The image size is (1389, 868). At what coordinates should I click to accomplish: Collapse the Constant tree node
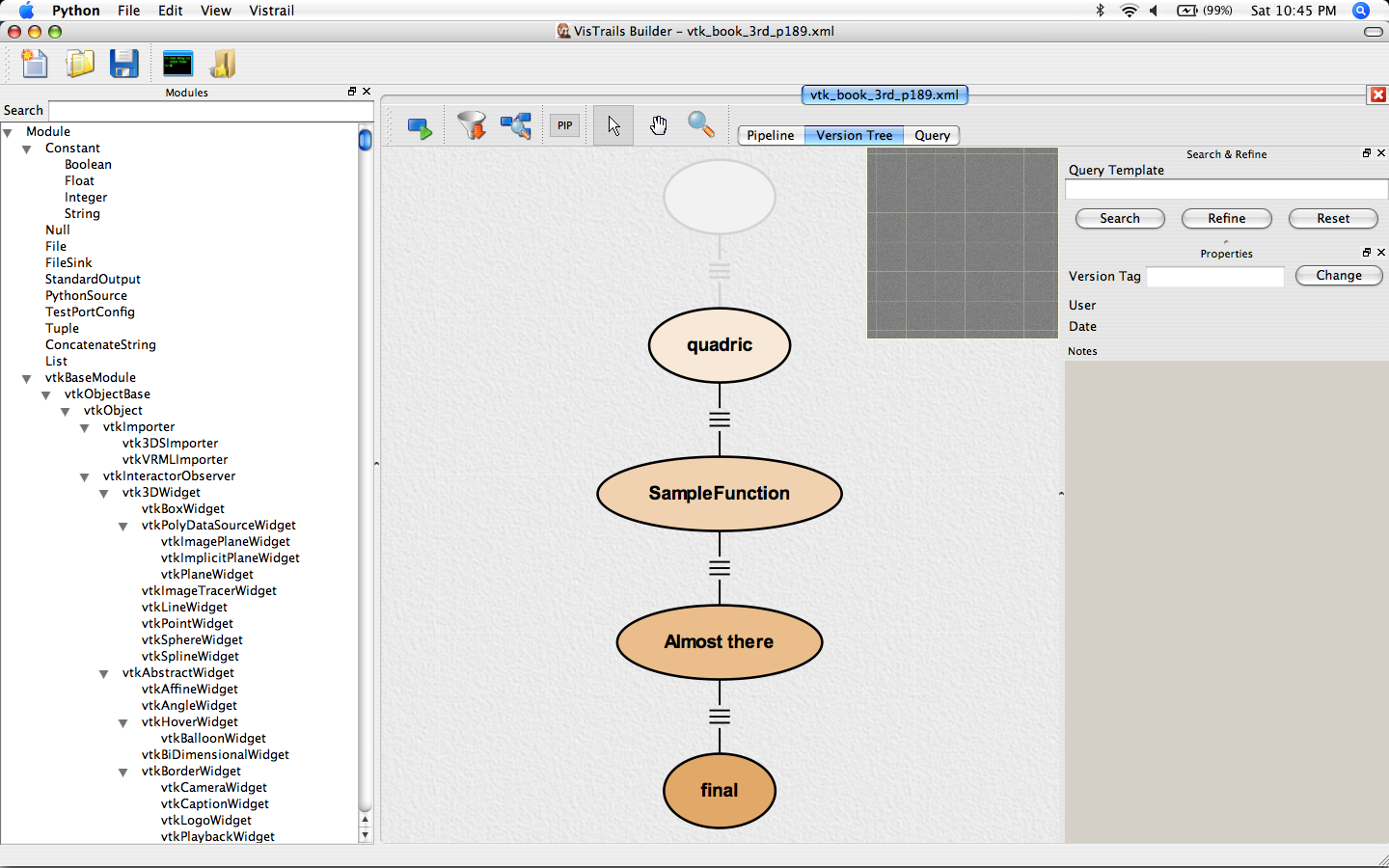tap(27, 149)
